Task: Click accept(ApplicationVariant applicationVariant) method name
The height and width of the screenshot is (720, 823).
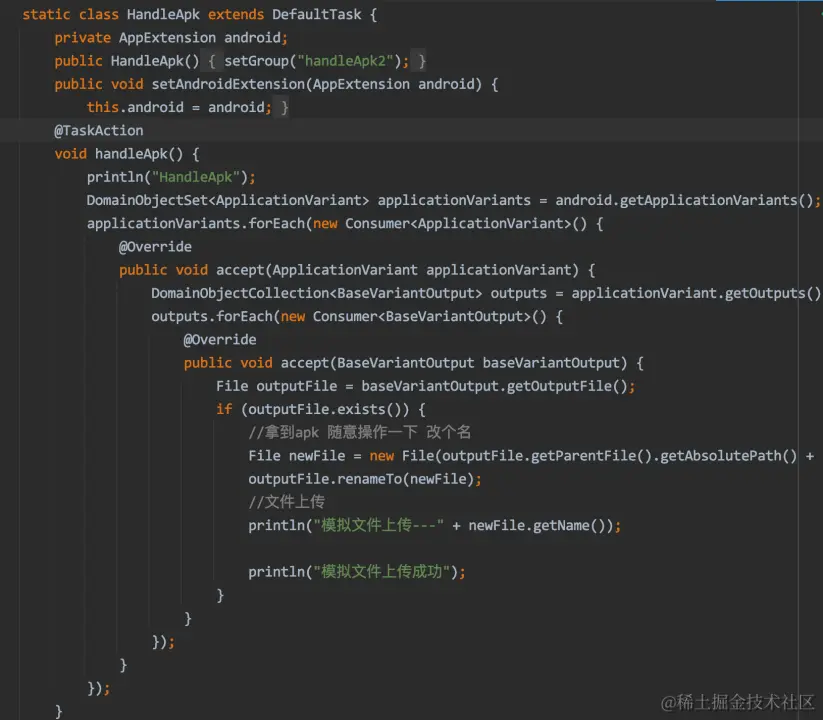Action: click(x=240, y=270)
